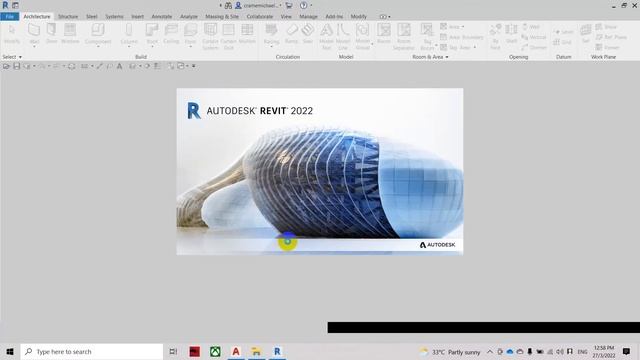Click the Grid datum button
Viewport: 640px width, 360px height.
[562, 42]
